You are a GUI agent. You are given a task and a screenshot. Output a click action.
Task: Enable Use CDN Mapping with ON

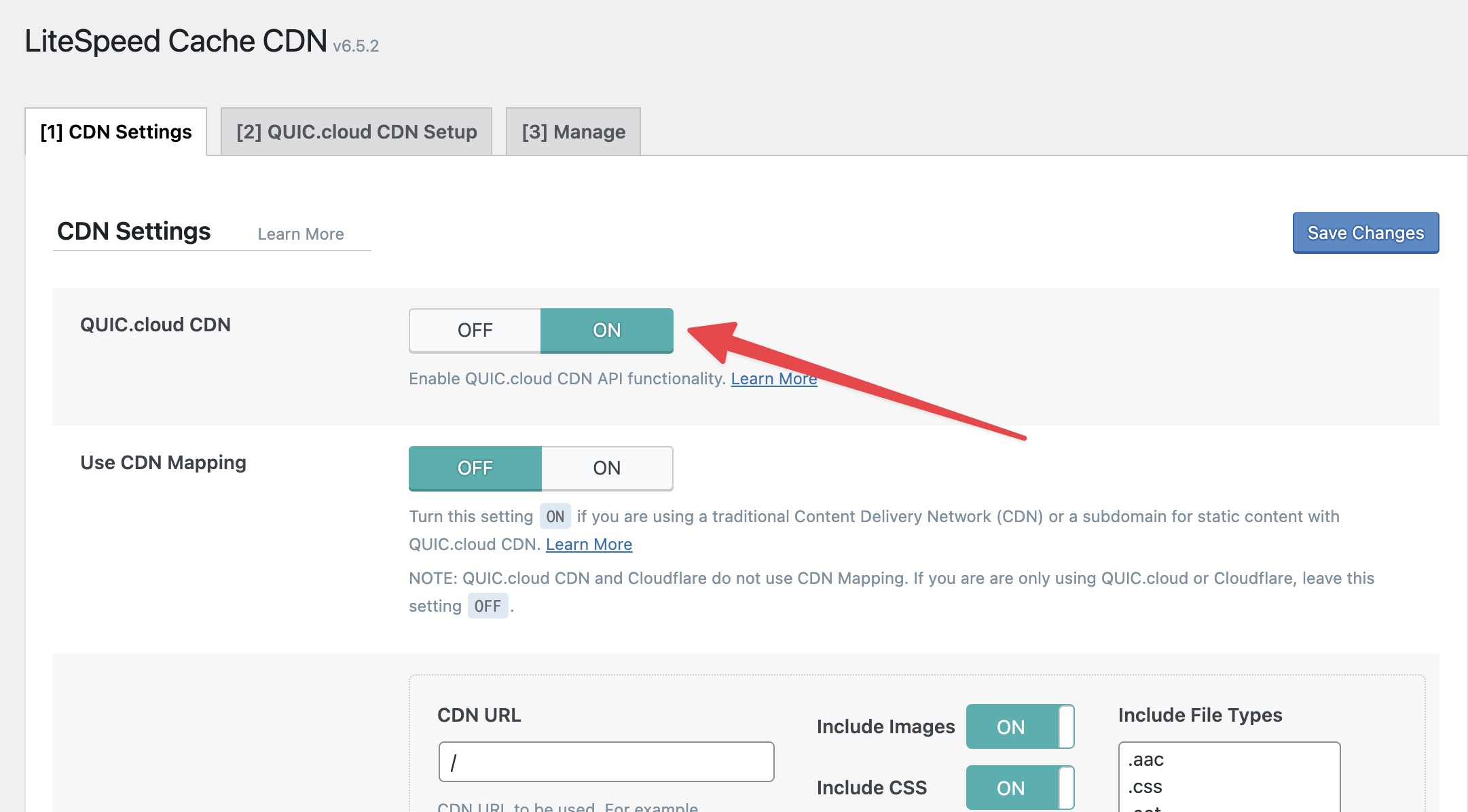click(606, 468)
